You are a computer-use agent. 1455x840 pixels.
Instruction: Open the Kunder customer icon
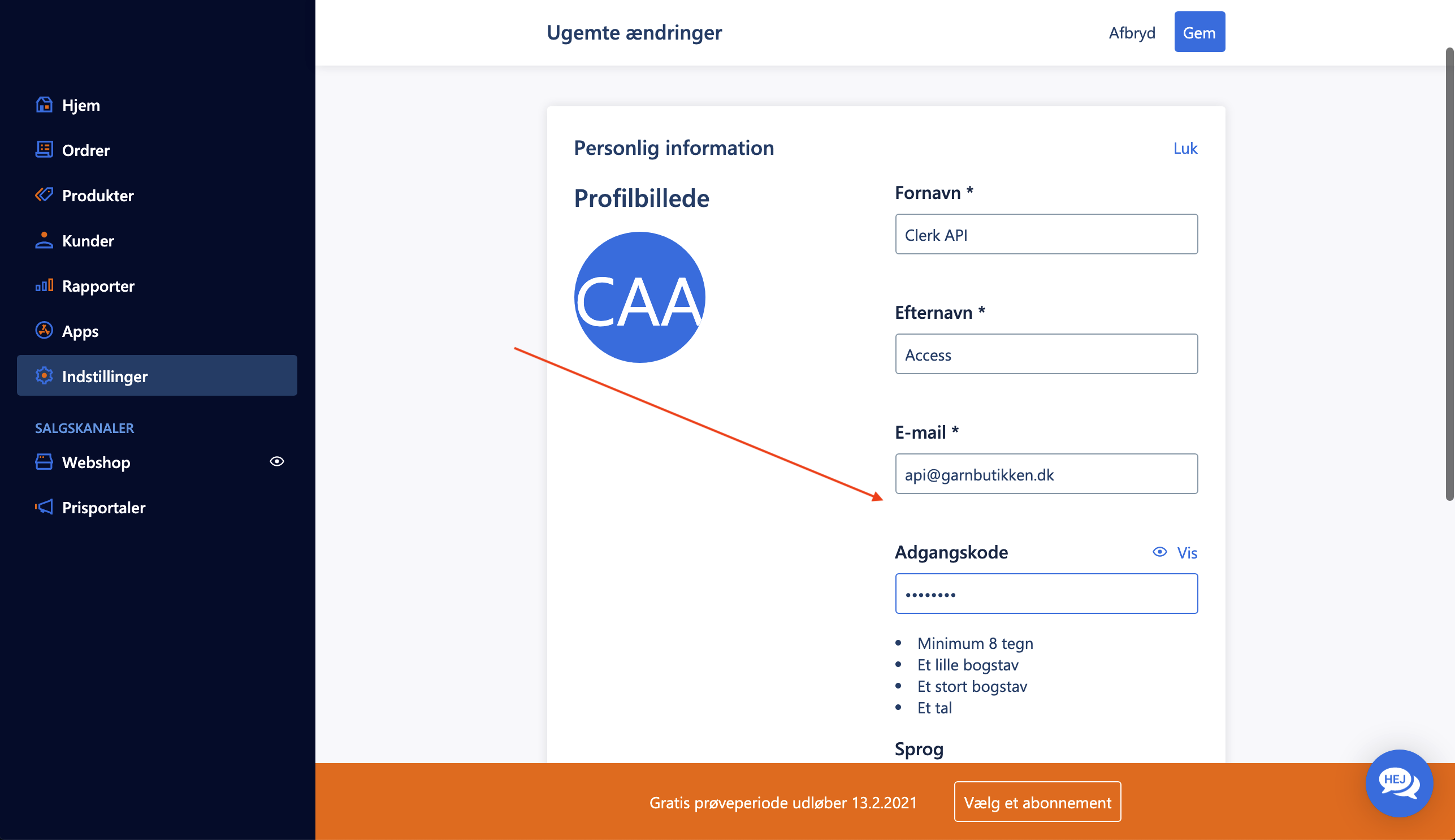pos(45,241)
